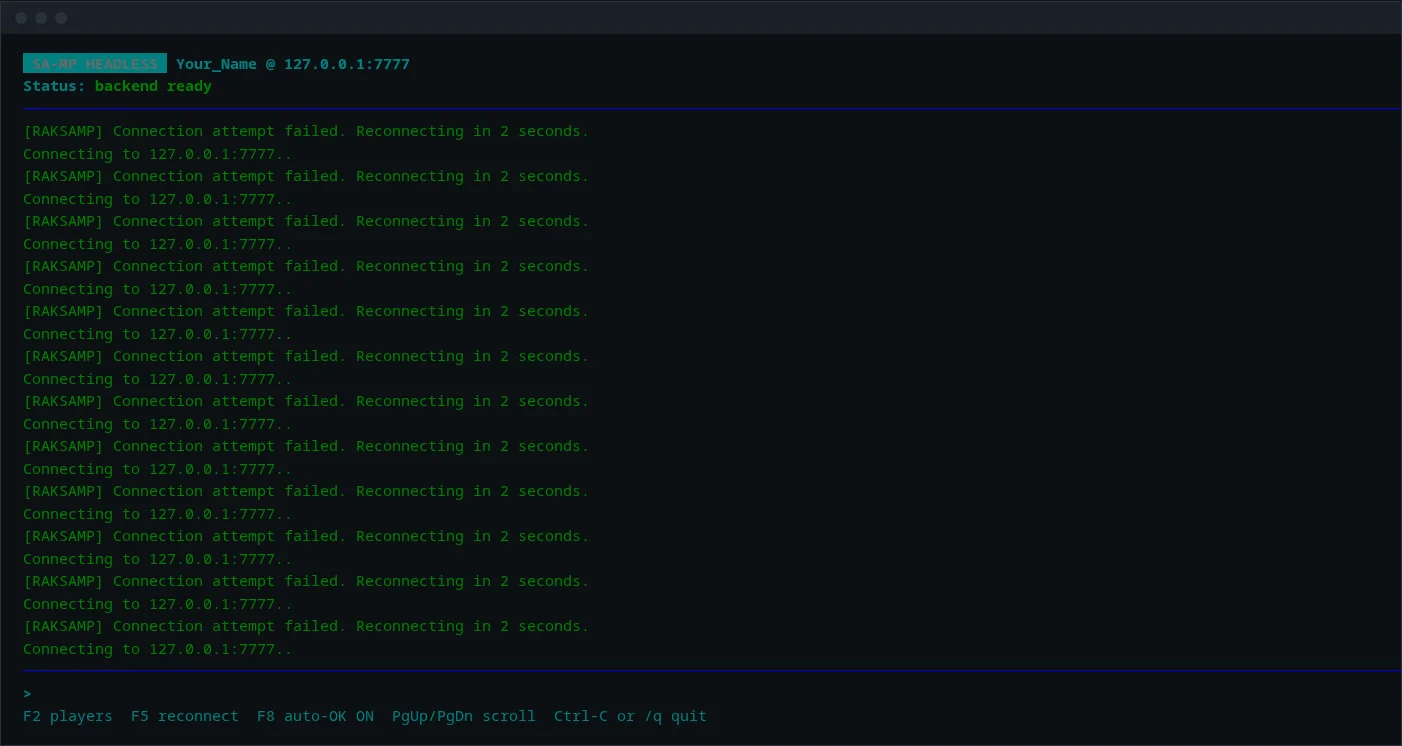This screenshot has width=1402, height=746.
Task: Select the Your_Name @ 127.0.0.1:7777 header text
Action: pyautogui.click(x=293, y=64)
